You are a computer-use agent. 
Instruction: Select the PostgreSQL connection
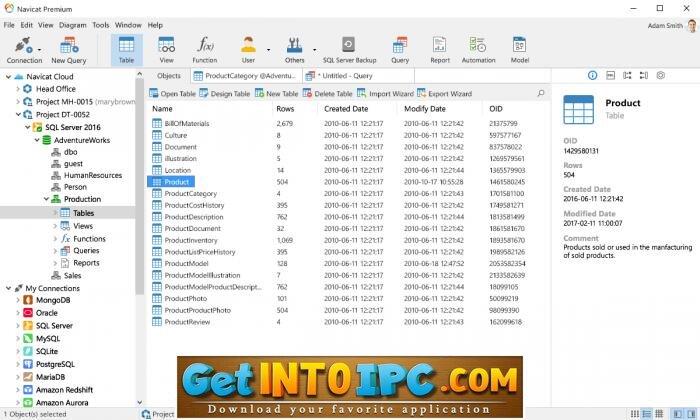coord(55,364)
